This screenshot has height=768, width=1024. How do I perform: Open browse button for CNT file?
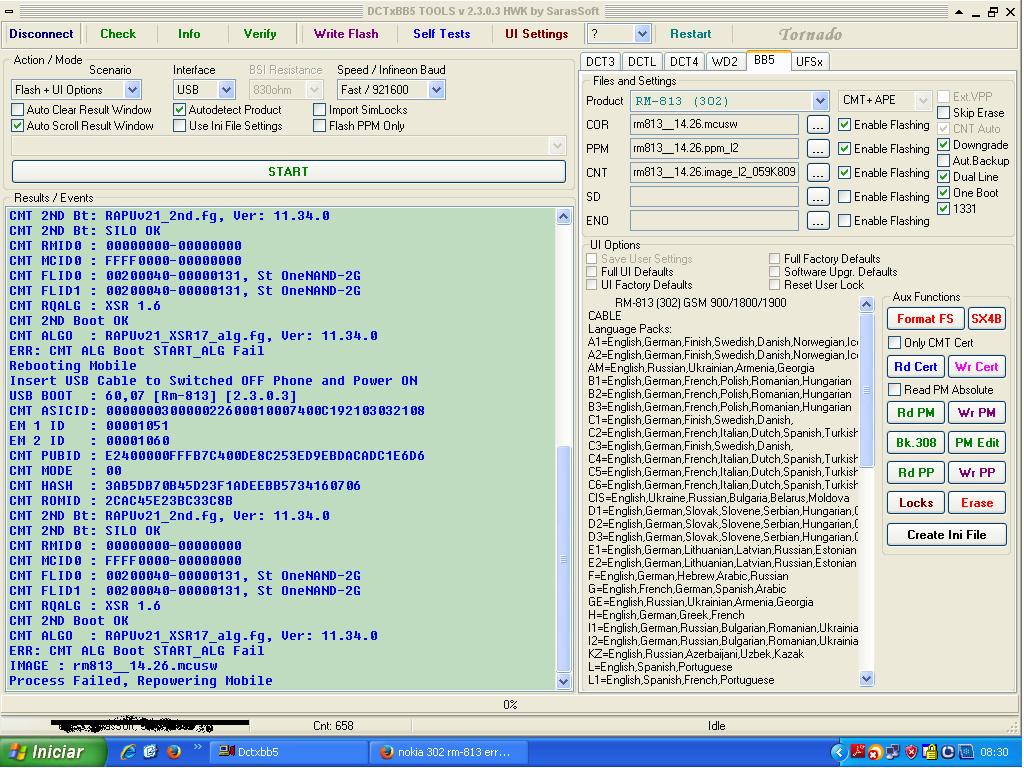coord(818,173)
